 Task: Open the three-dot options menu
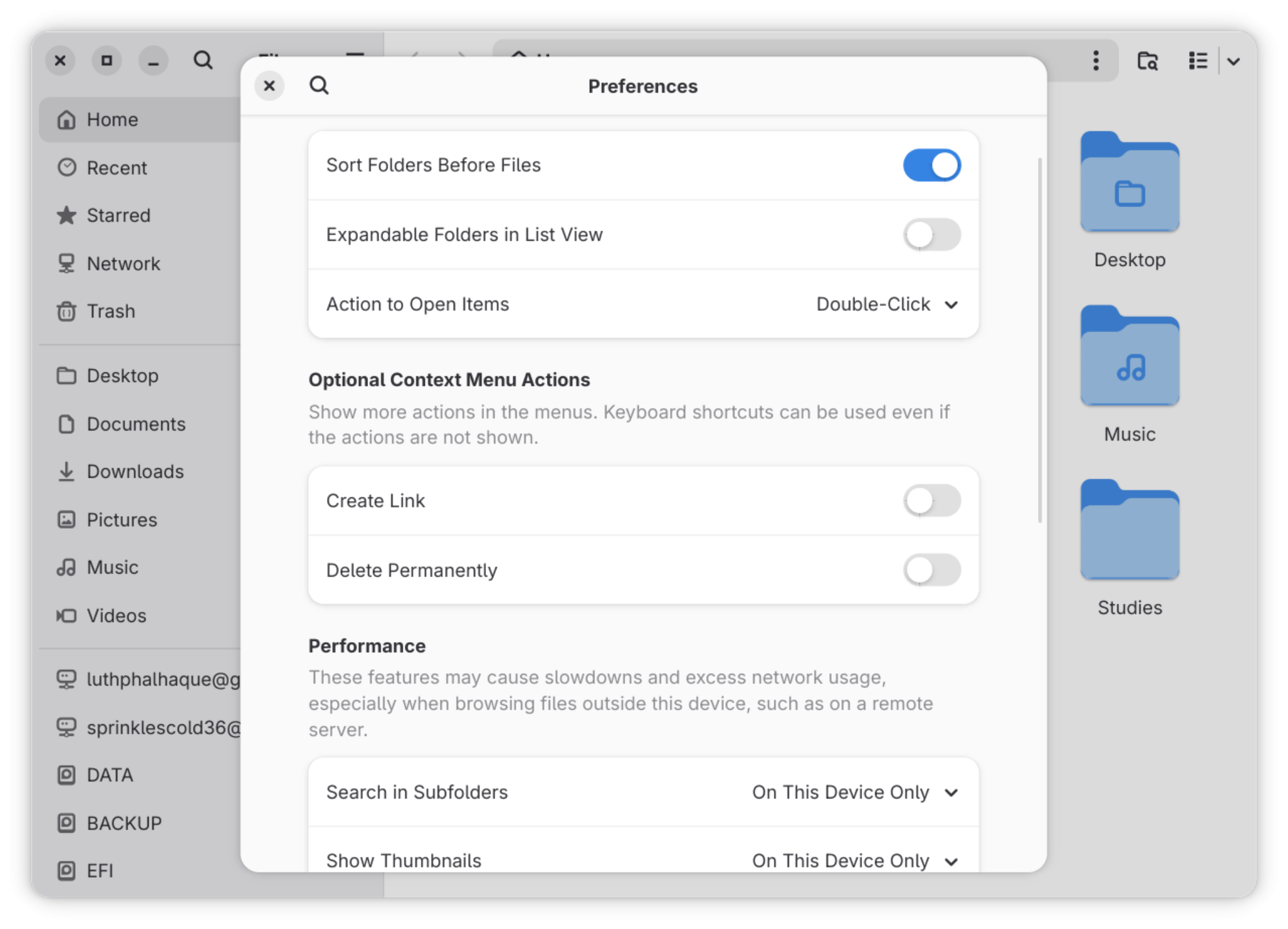point(1096,61)
